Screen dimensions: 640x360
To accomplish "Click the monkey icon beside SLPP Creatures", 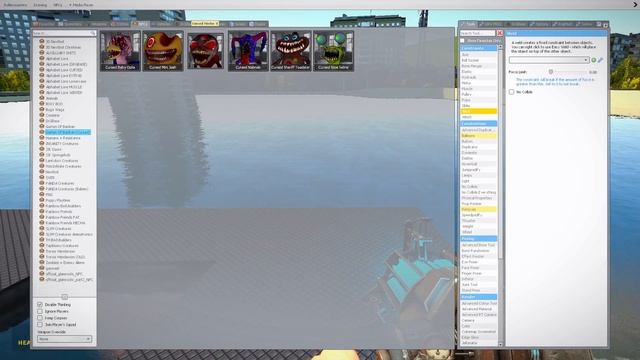I will (x=42, y=228).
